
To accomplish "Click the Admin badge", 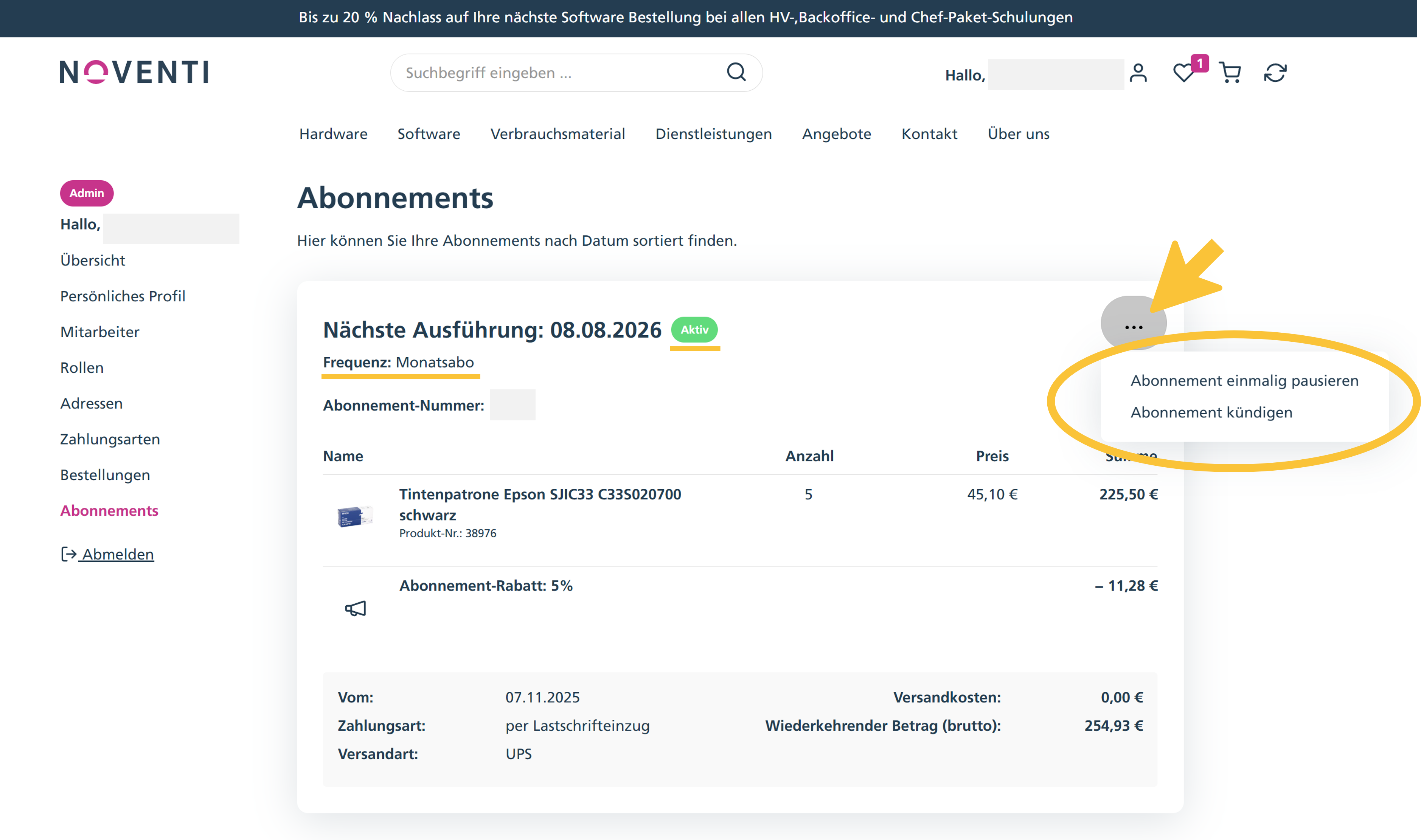I will [x=87, y=193].
